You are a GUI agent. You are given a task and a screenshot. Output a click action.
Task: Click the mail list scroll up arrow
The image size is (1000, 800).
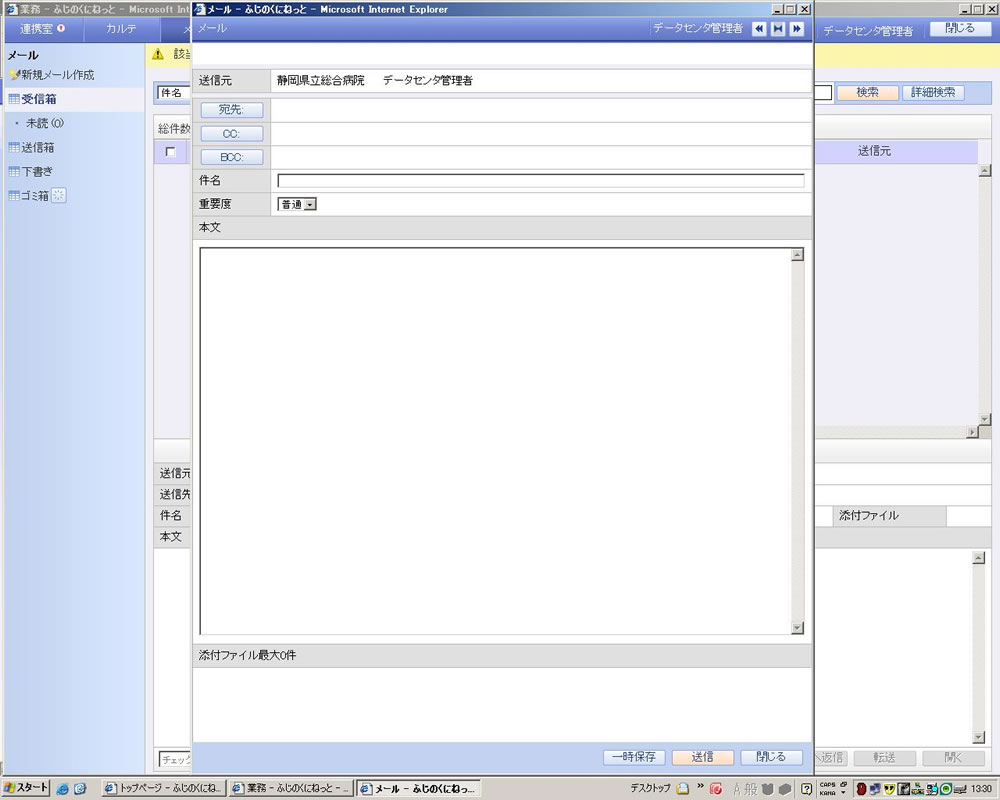pyautogui.click(x=985, y=170)
